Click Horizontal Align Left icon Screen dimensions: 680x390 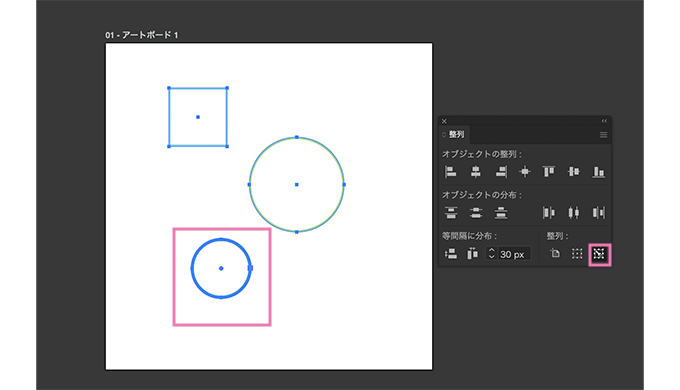point(451,172)
